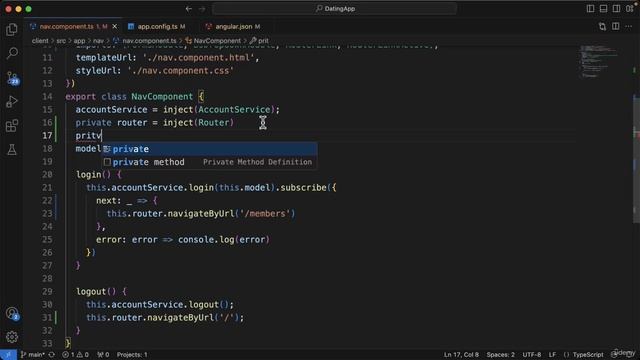Click the NavComponent class name in code
The image size is (640, 360).
click(162, 97)
